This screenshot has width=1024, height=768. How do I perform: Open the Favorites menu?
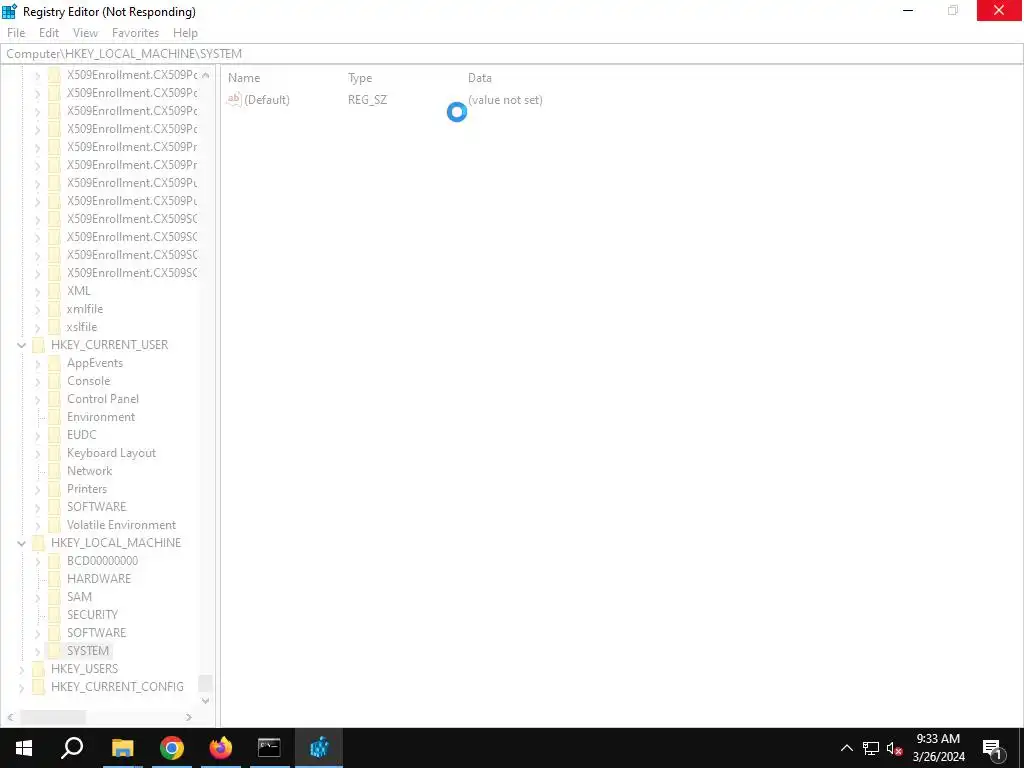(135, 33)
